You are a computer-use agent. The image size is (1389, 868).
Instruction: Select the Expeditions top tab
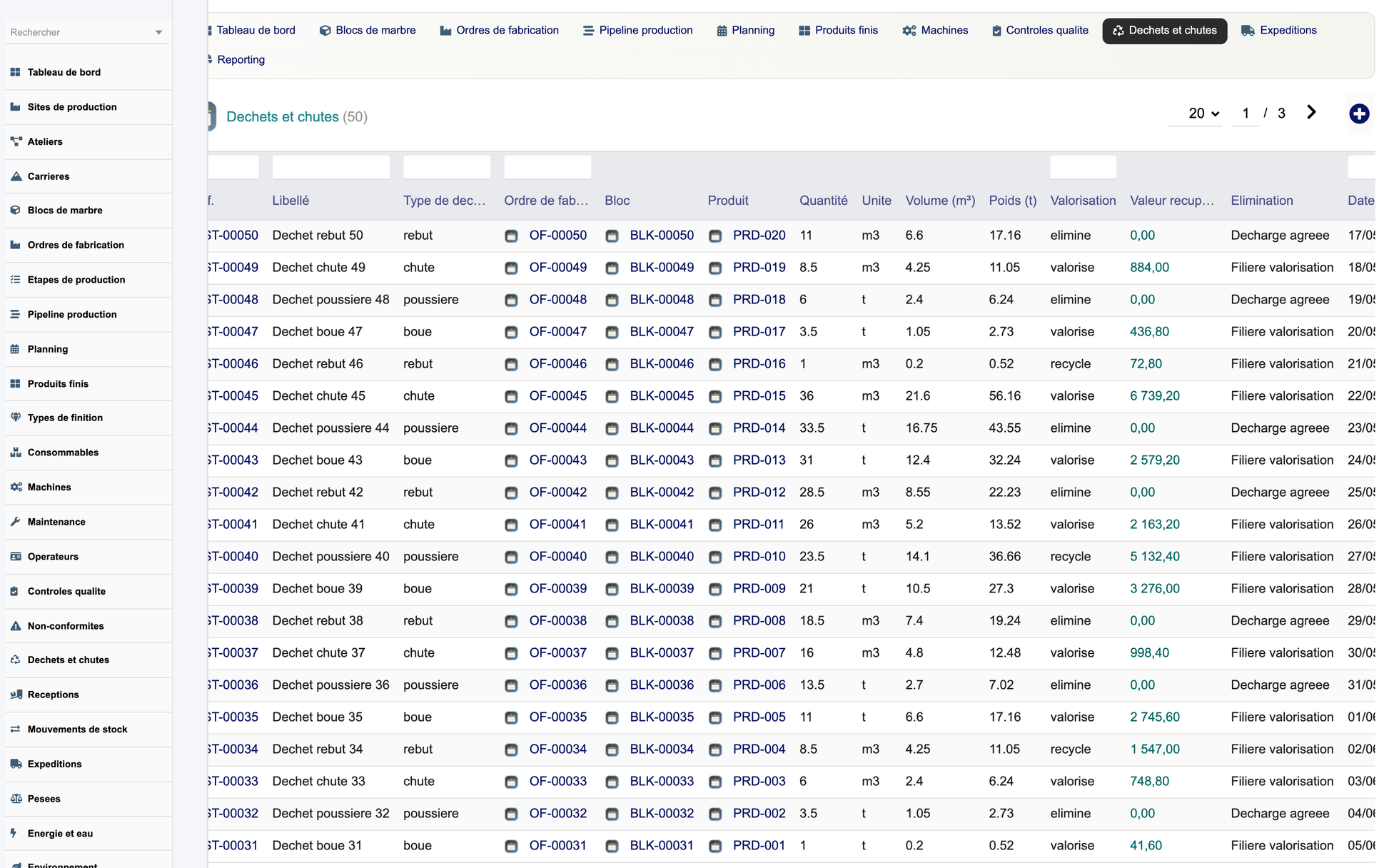tap(1280, 30)
